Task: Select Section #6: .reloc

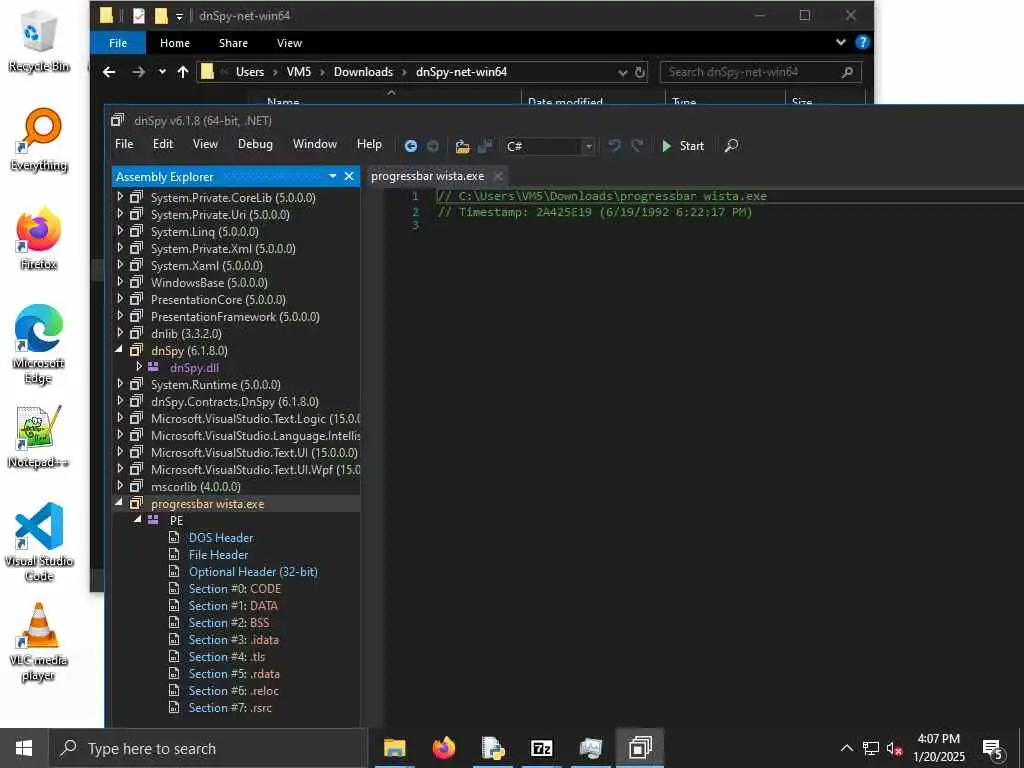Action: click(233, 690)
